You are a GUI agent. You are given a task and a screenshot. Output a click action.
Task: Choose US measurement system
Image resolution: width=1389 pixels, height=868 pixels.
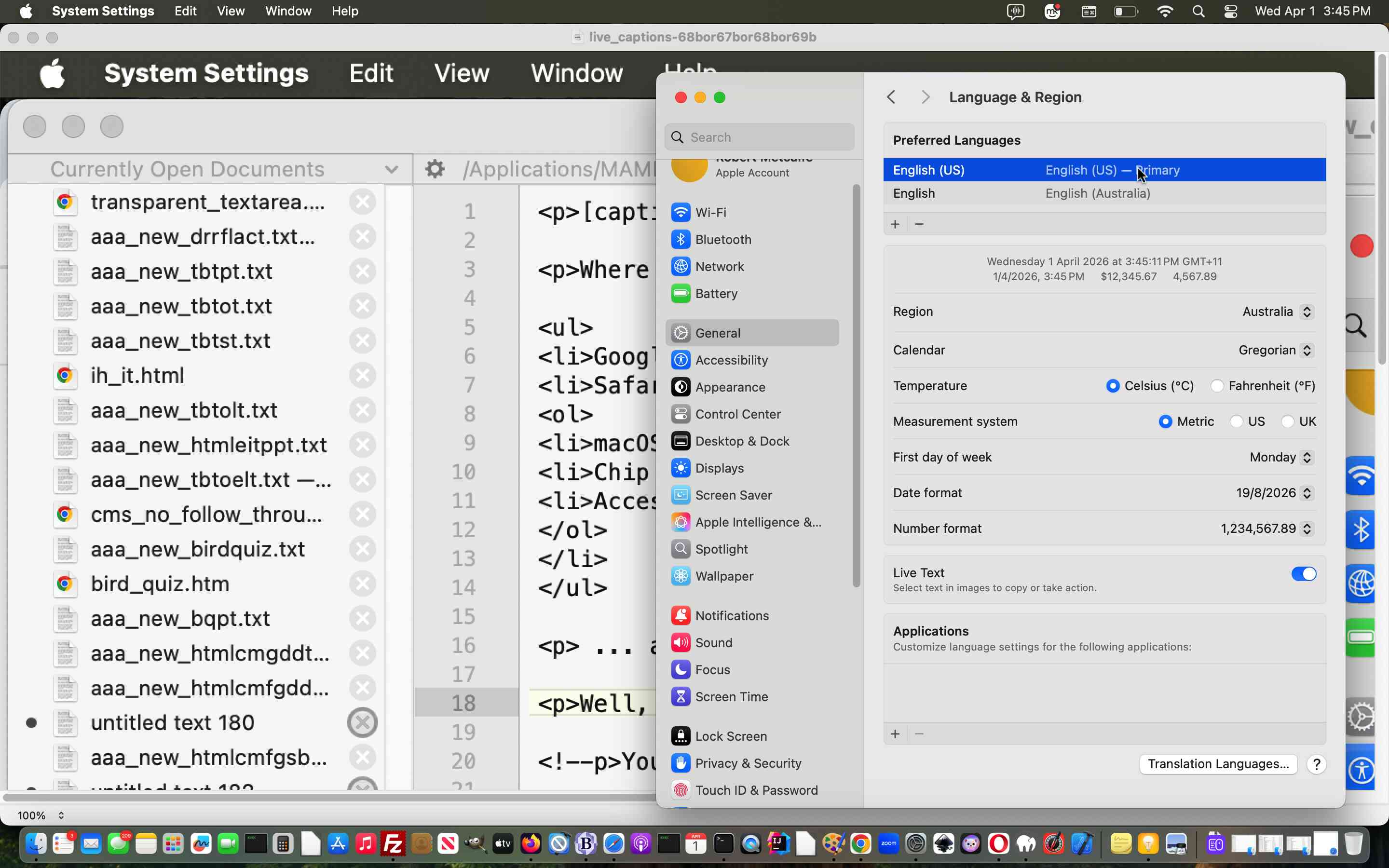[x=1237, y=421]
